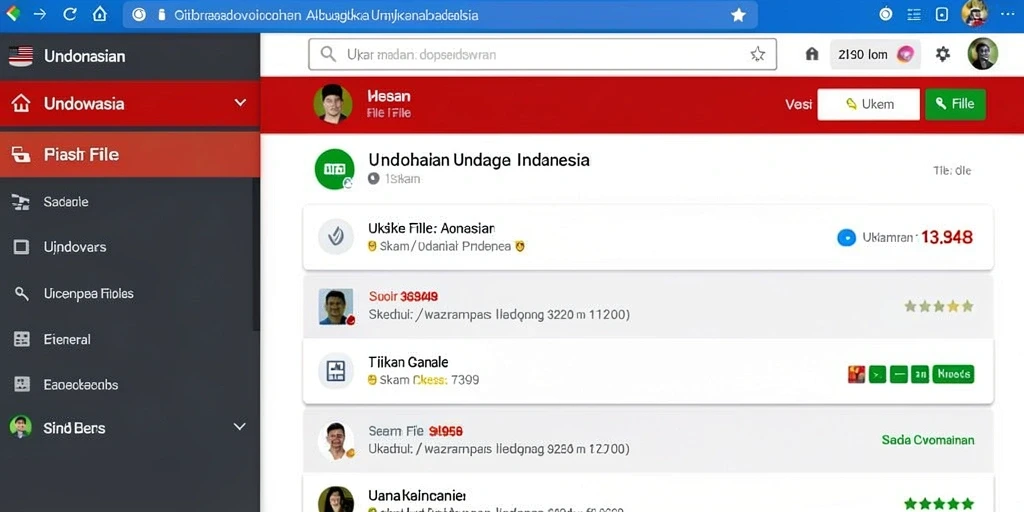Viewport: 1024px width, 512px height.
Task: Click the address bar URL text
Action: [326, 15]
